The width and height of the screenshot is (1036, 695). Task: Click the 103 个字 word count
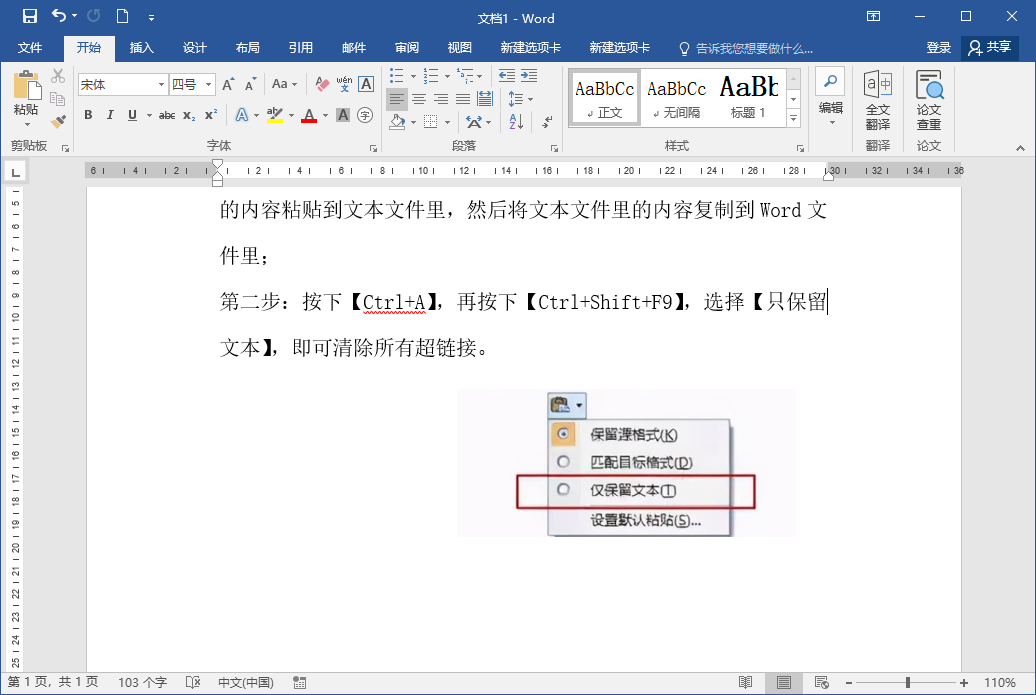tap(142, 682)
